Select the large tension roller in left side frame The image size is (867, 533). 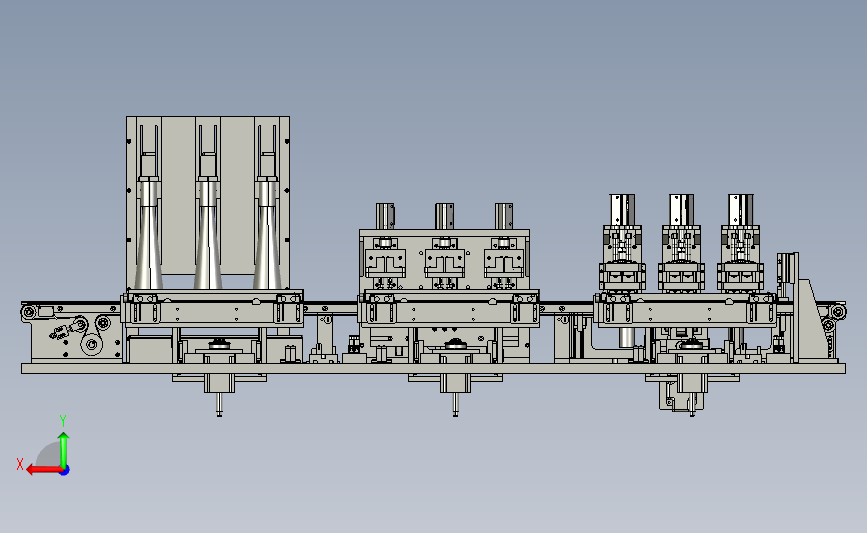pyautogui.click(x=92, y=344)
